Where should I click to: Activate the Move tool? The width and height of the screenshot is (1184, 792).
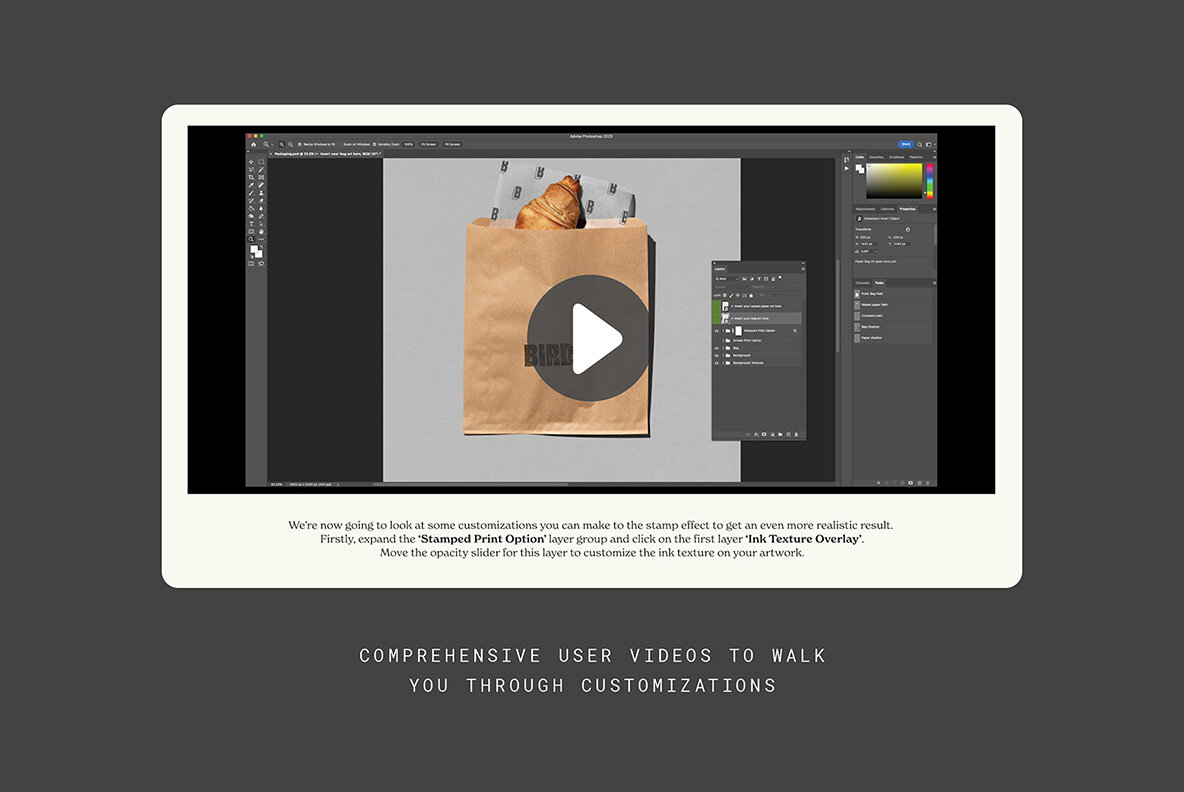(x=251, y=161)
